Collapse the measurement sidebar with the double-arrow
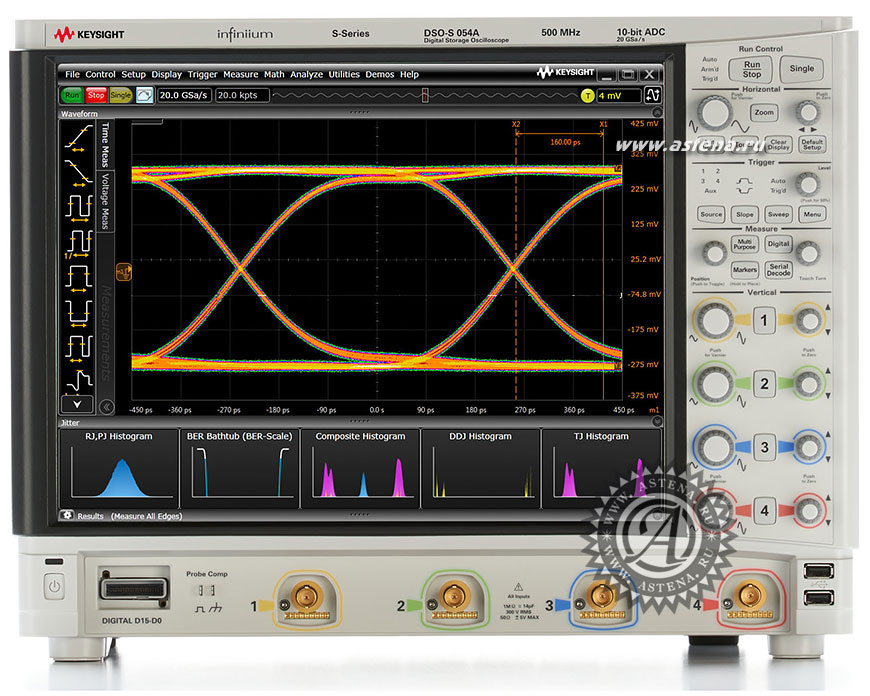The image size is (870, 696). [x=107, y=407]
